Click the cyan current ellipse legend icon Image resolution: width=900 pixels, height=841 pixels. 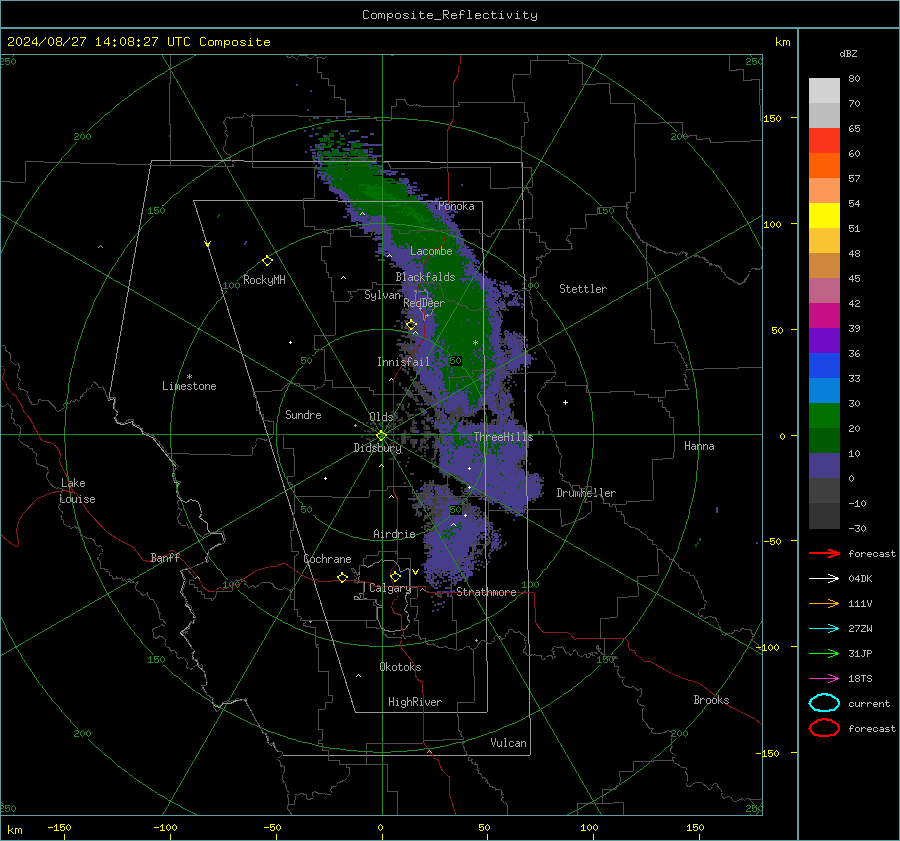click(824, 703)
